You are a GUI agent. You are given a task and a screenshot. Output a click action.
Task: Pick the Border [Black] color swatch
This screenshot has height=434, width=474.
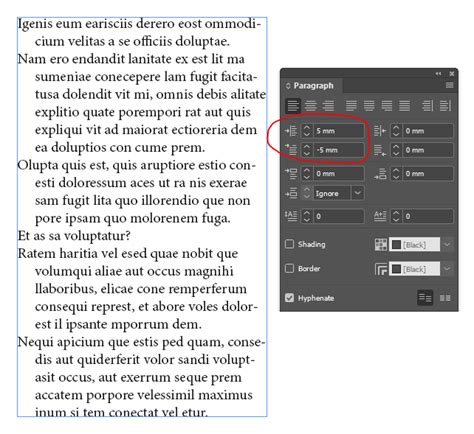click(414, 269)
